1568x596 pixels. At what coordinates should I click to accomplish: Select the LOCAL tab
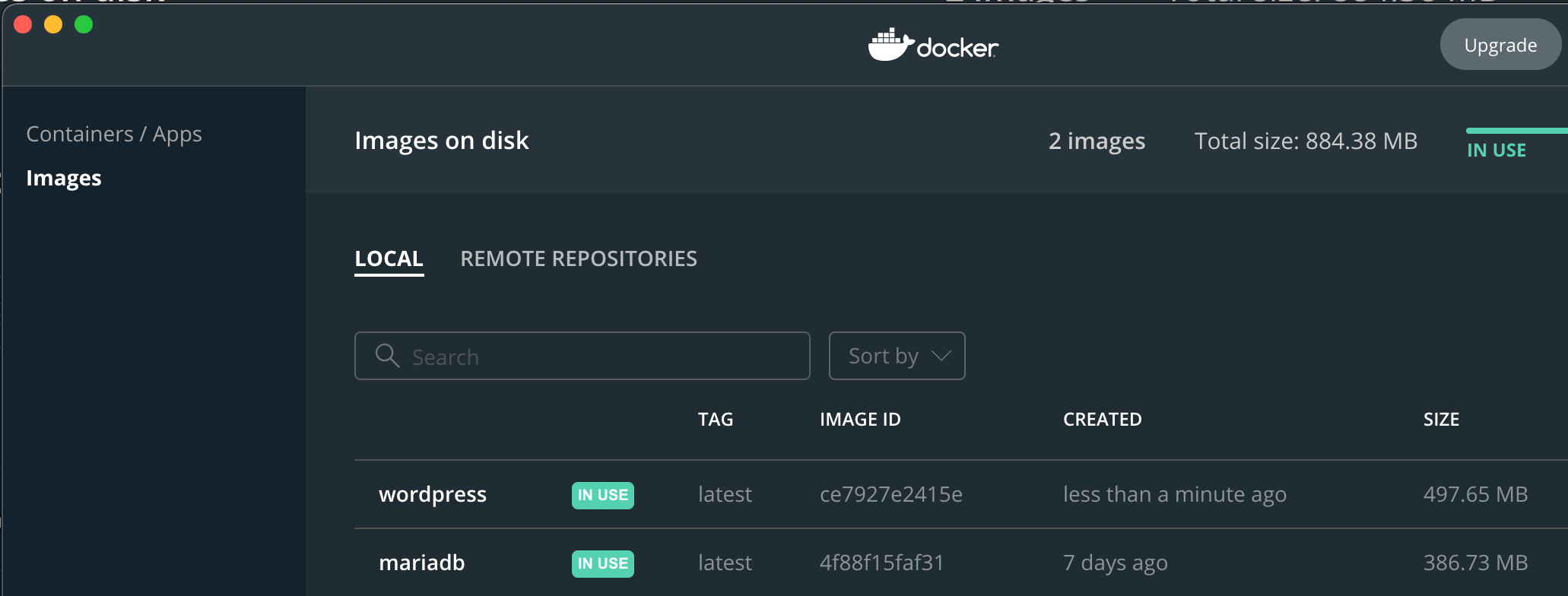pyautogui.click(x=389, y=258)
